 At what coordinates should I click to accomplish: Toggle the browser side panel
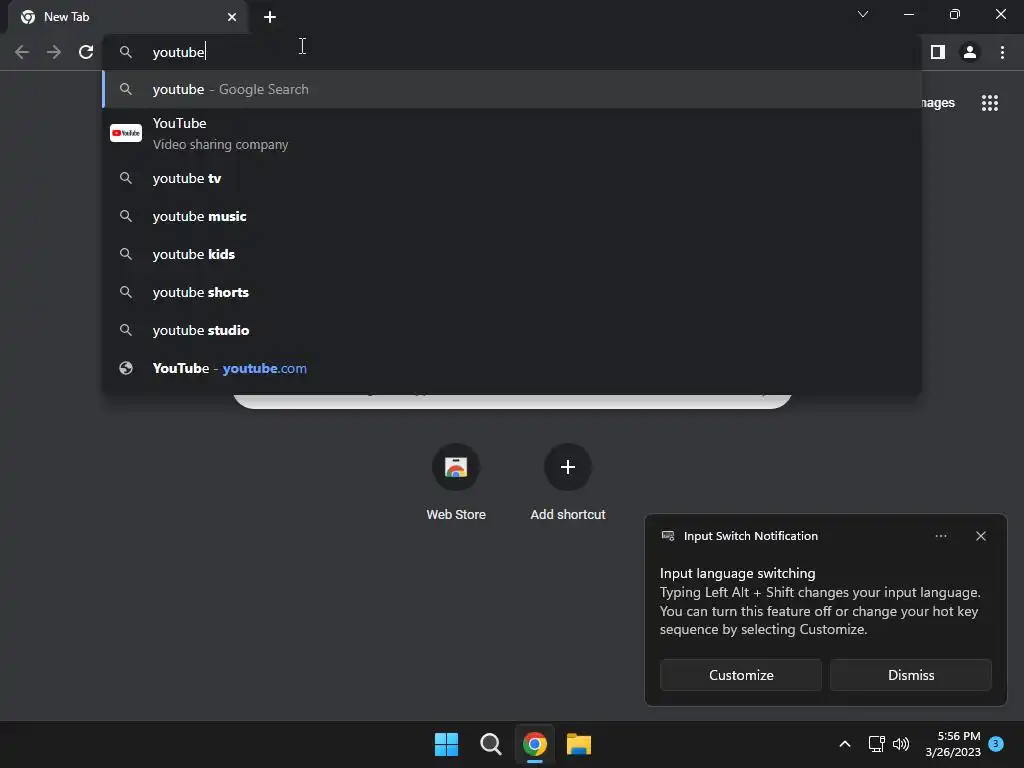(938, 52)
